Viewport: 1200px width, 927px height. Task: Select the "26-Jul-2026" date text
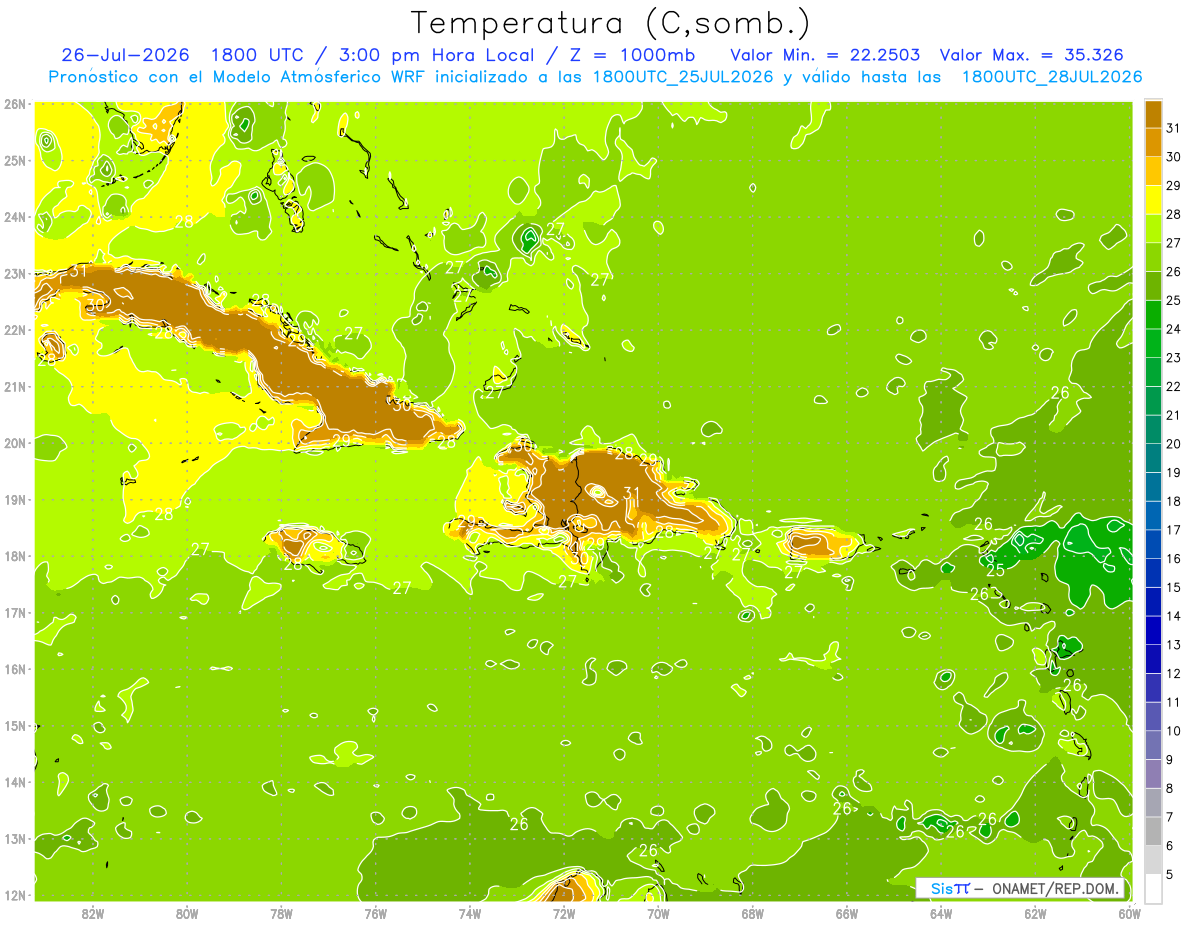point(128,55)
